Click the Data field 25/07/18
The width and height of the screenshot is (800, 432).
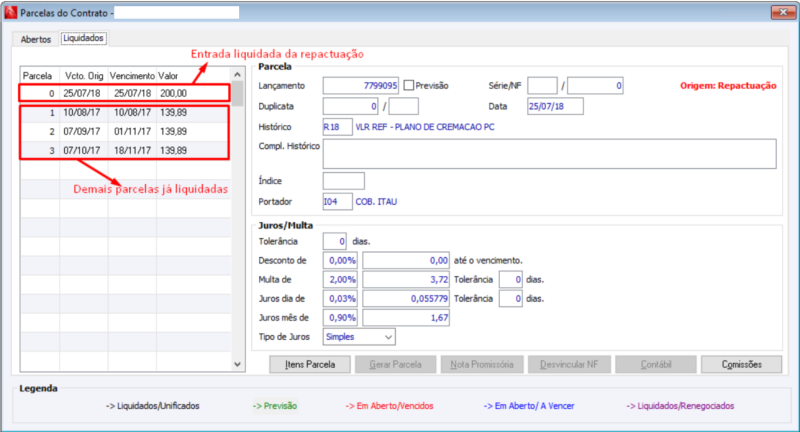tap(556, 107)
